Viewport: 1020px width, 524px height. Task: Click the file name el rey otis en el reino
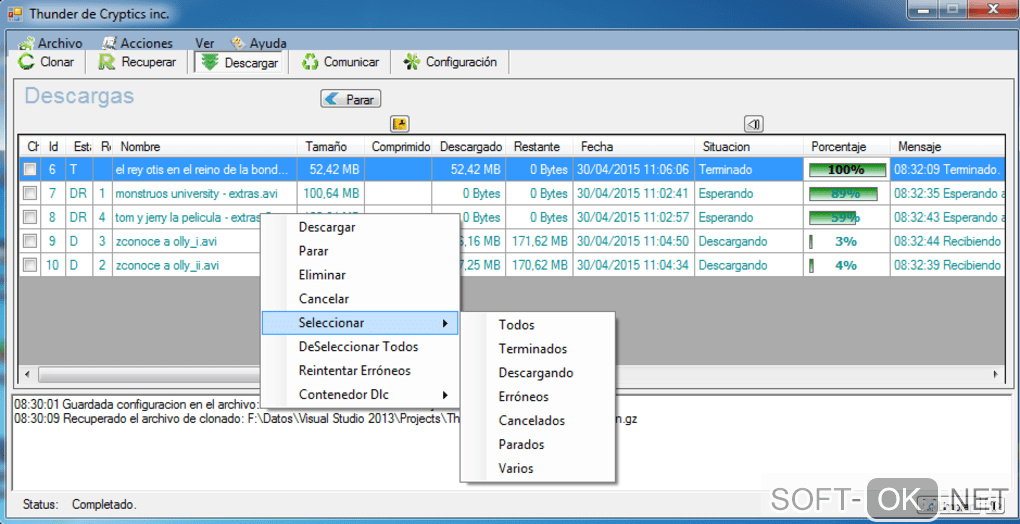click(x=201, y=170)
